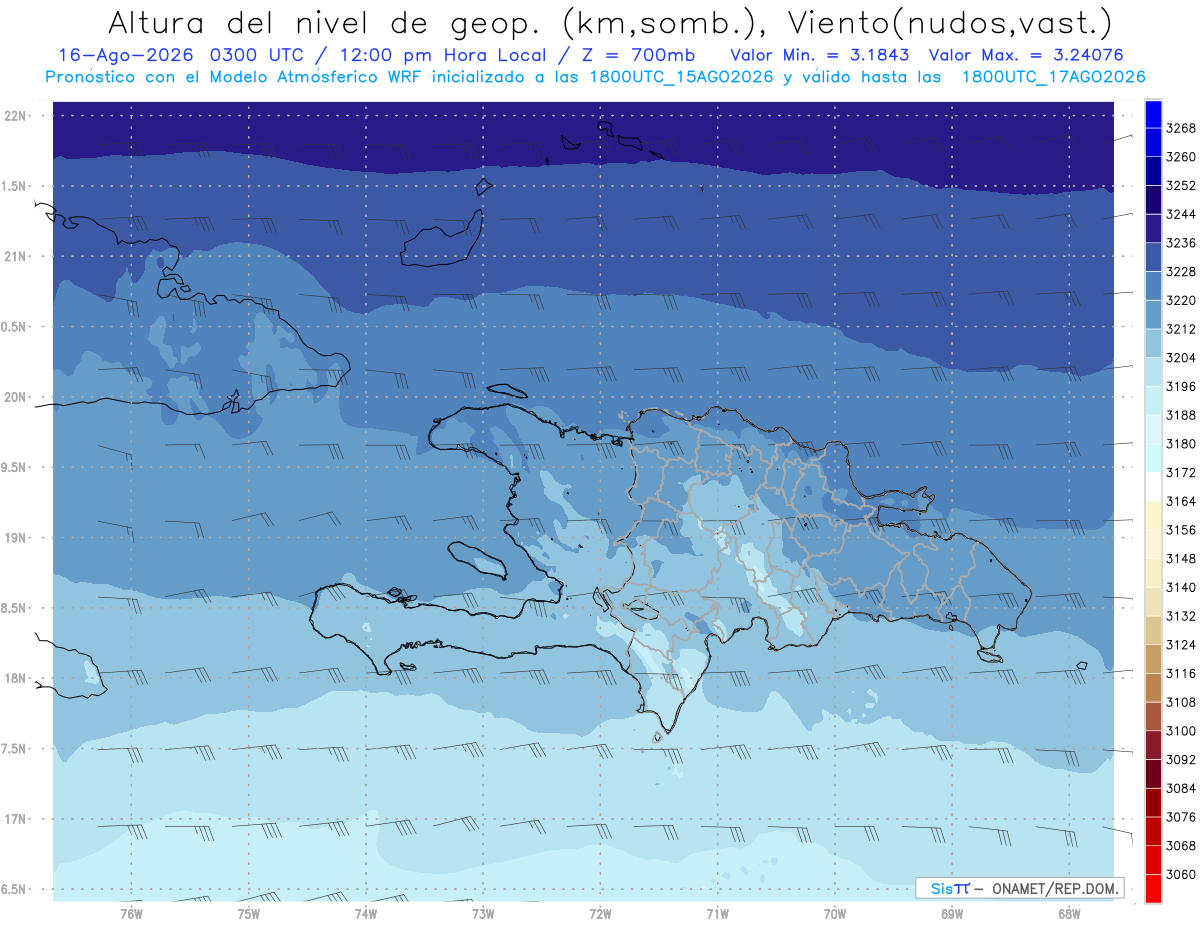Click the chart title 'Altura del nivel de geop.'
Viewport: 1200px width, 927px height.
[324, 22]
